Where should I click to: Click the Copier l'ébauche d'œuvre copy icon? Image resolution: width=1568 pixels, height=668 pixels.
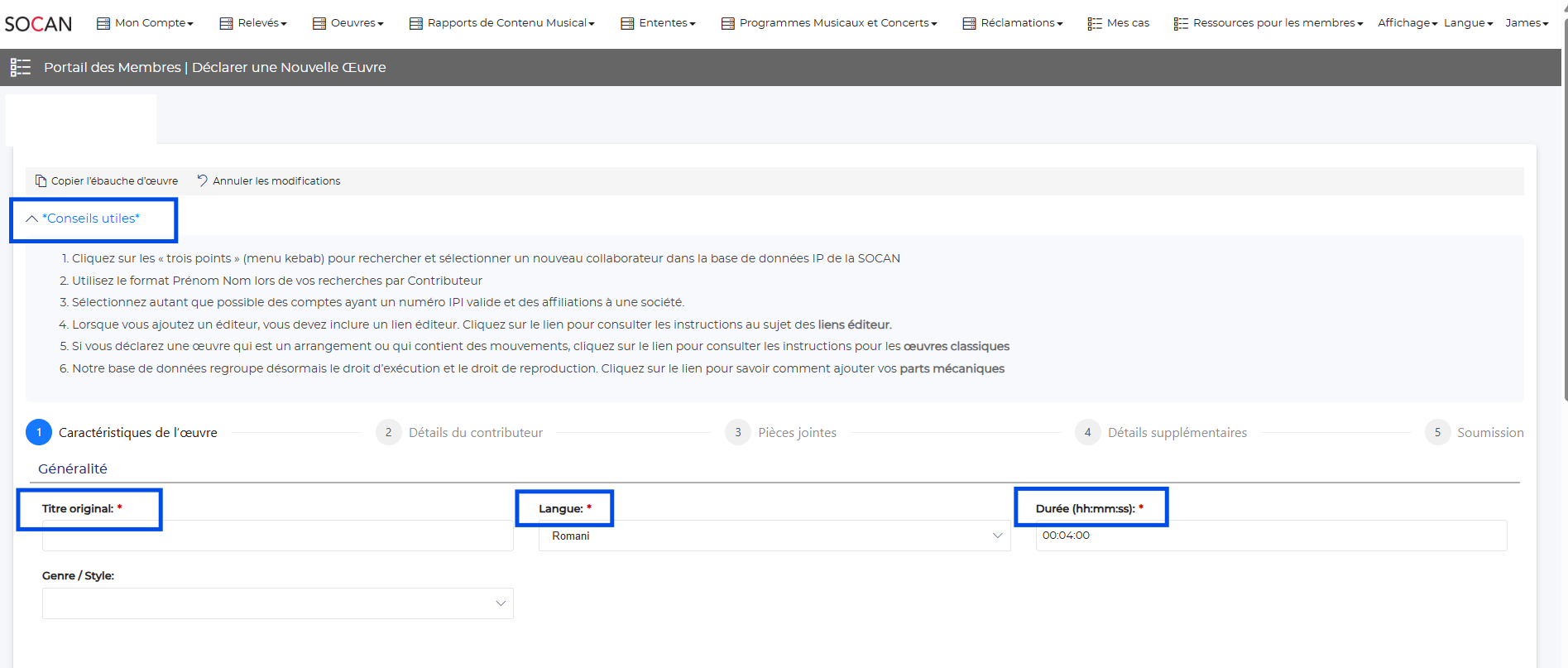click(41, 181)
